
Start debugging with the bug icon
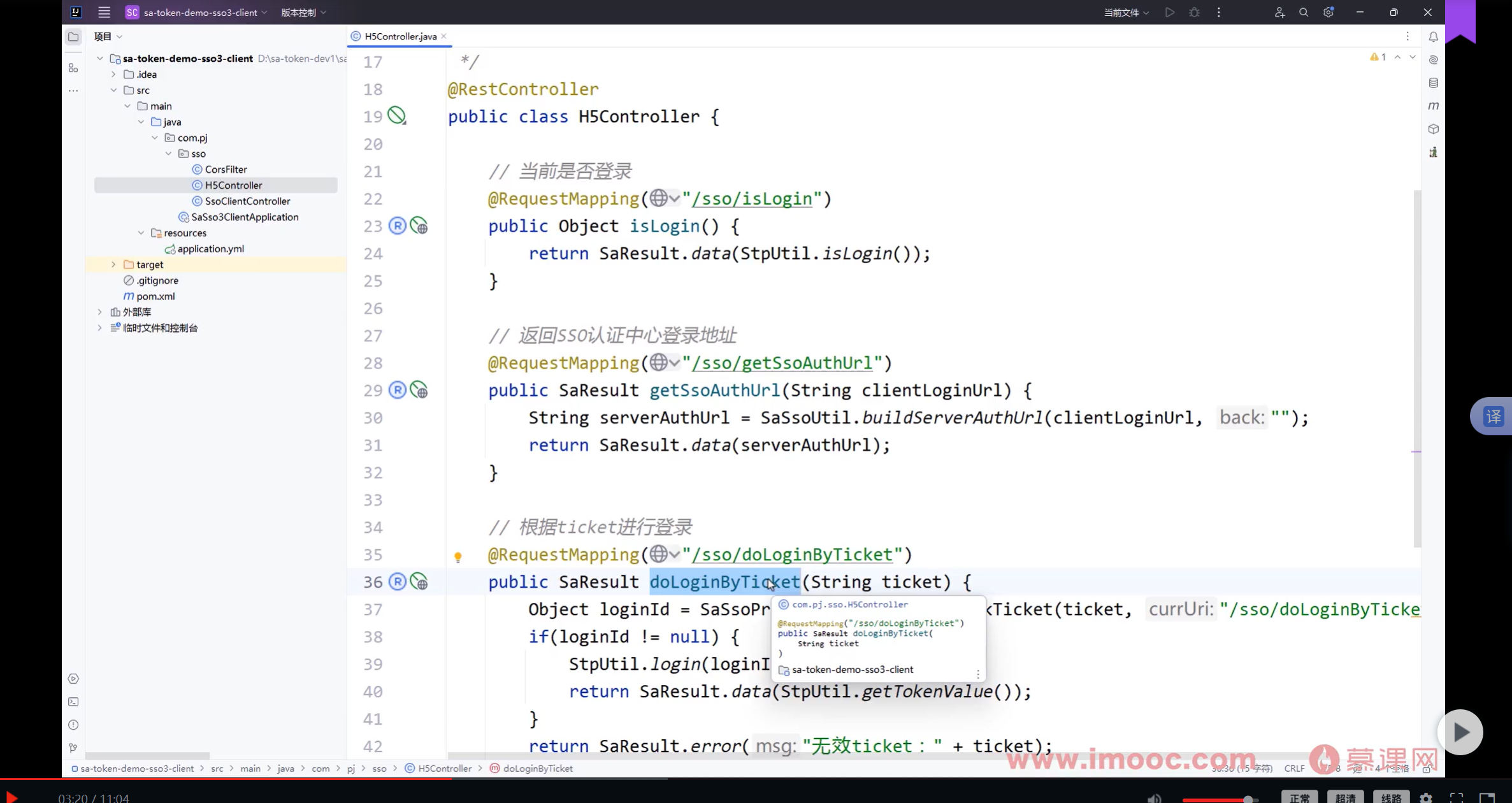coord(1194,12)
